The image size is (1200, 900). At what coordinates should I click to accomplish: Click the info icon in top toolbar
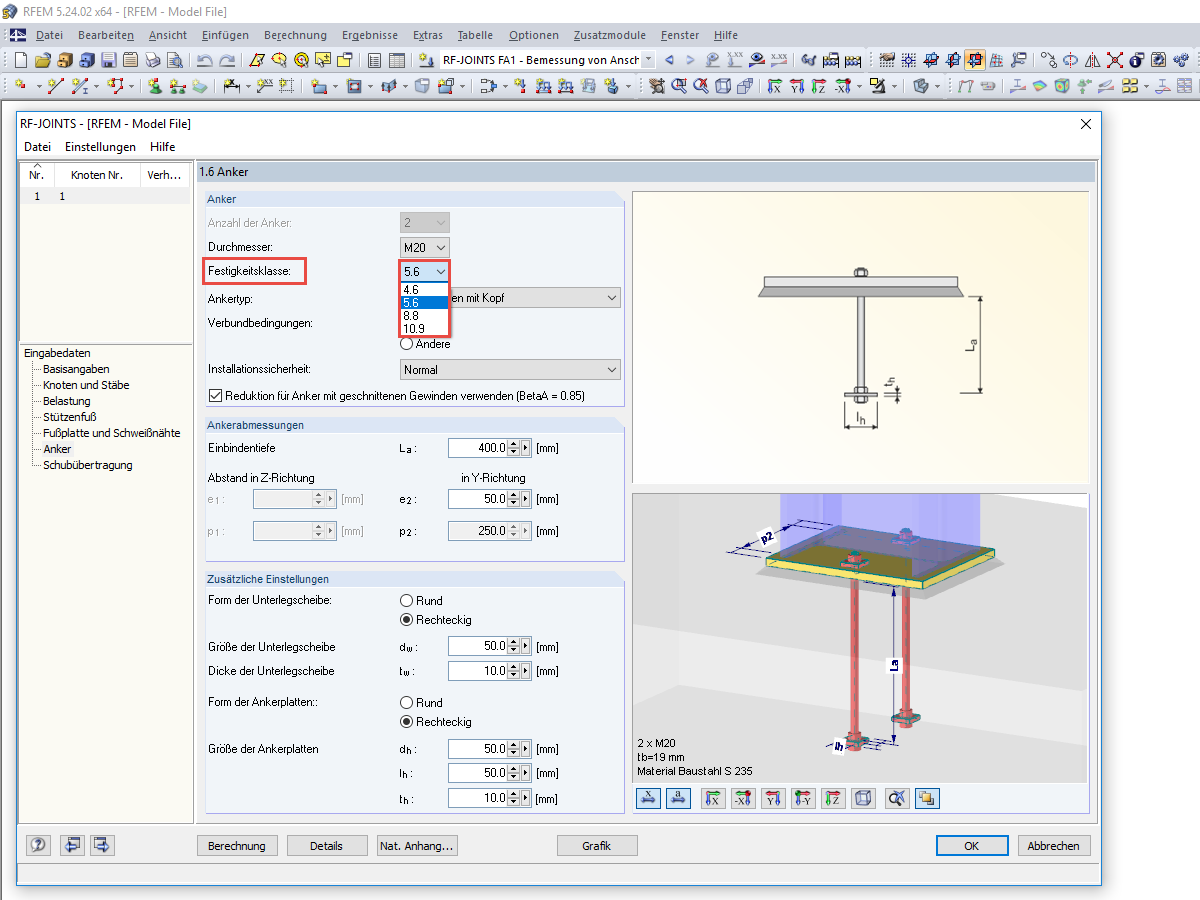(x=1135, y=60)
